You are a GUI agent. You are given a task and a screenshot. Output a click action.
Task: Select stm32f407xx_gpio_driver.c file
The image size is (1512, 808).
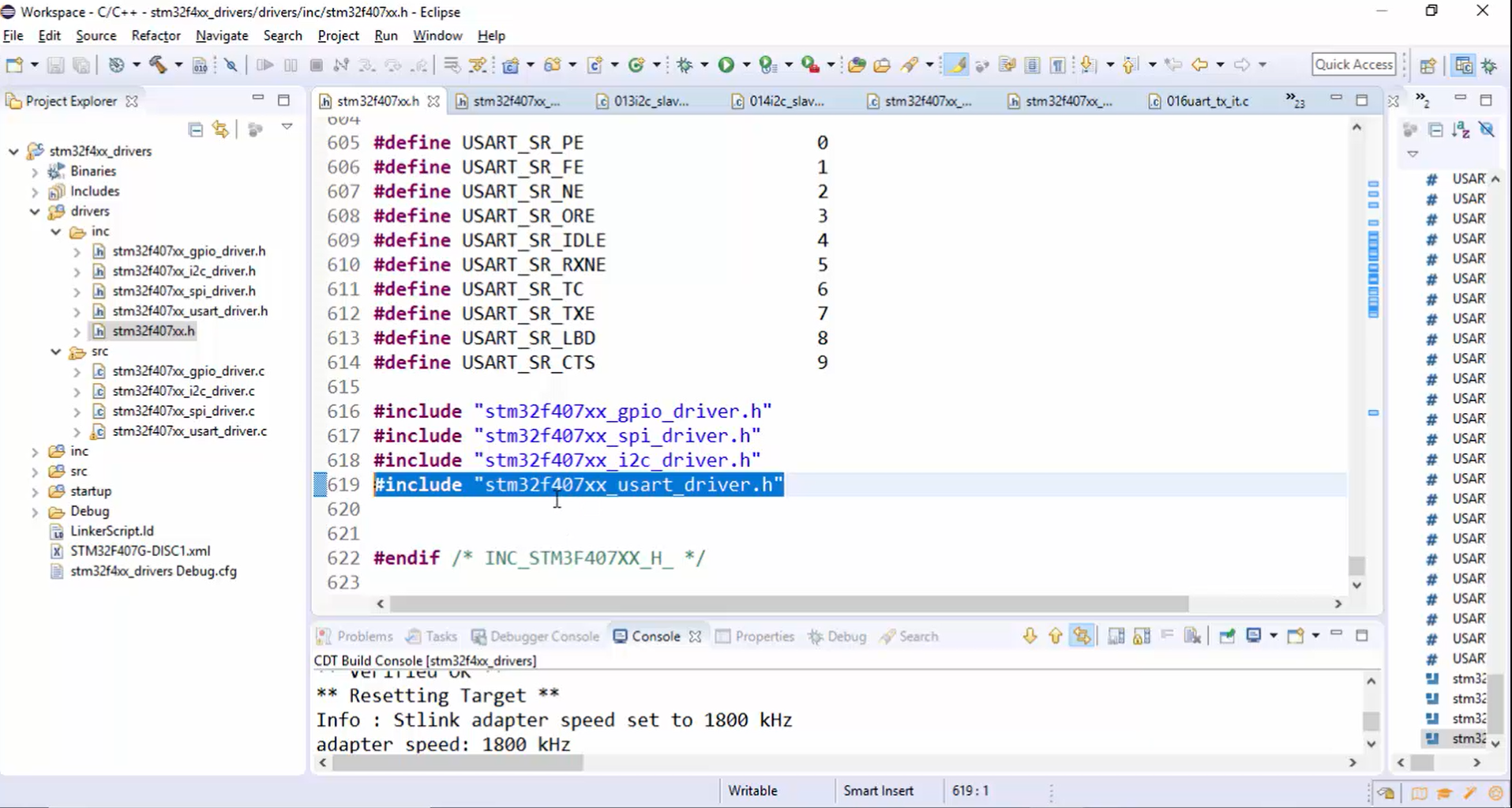click(188, 371)
